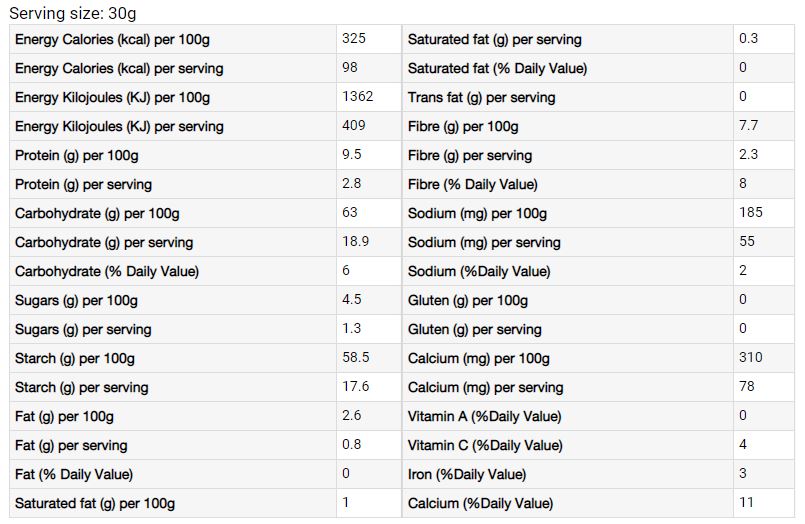Click the 1362 kilojoules value cell
The width and height of the screenshot is (805, 524).
(358, 97)
